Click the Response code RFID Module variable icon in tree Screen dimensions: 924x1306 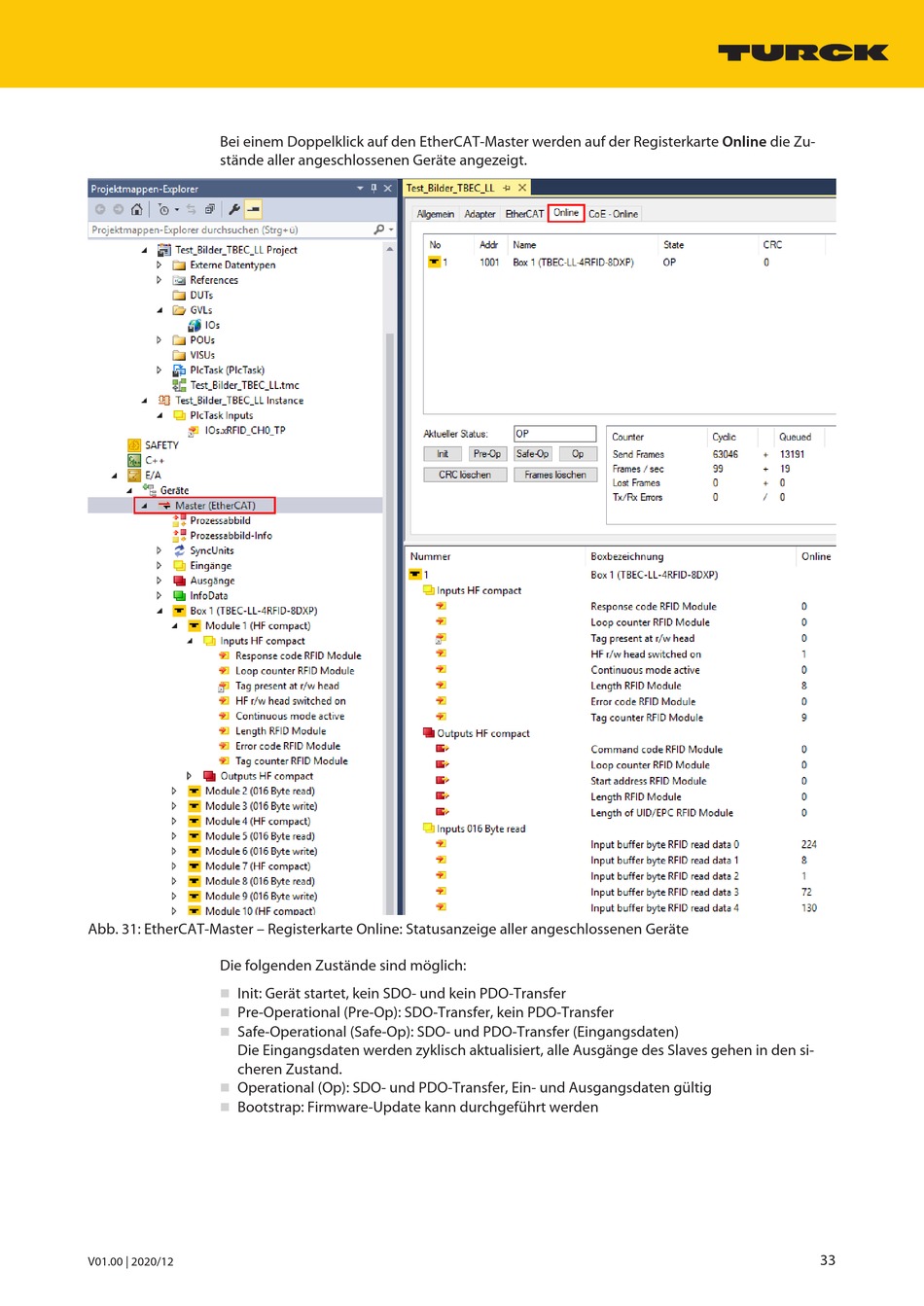point(224,655)
